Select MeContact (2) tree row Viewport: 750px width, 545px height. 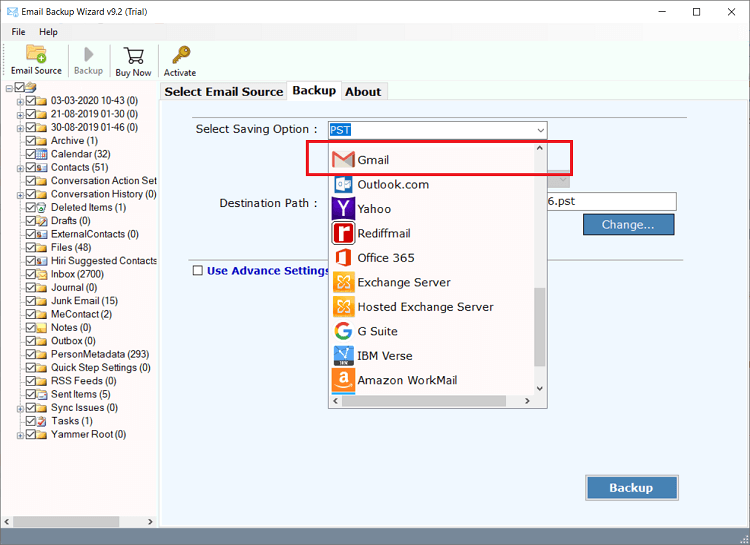pos(81,314)
